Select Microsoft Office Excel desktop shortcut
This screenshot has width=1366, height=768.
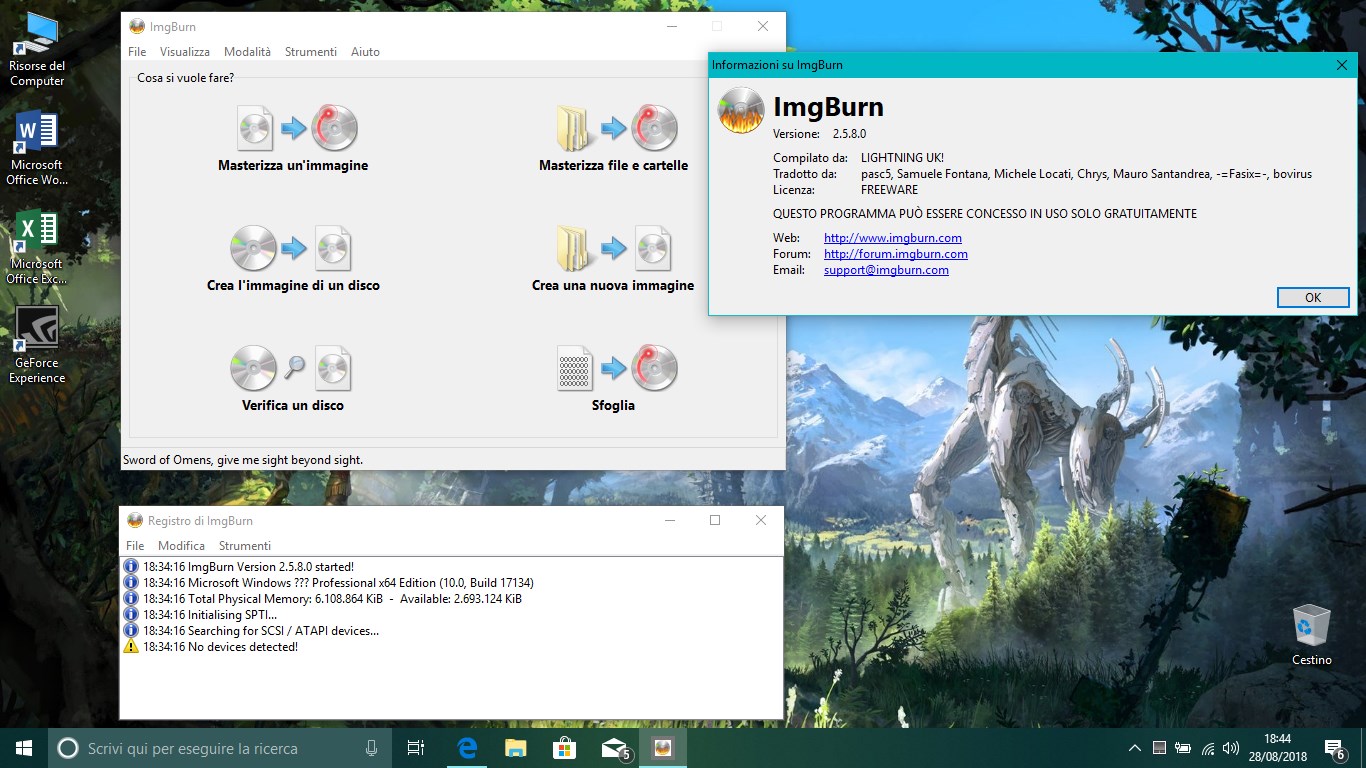click(x=37, y=248)
